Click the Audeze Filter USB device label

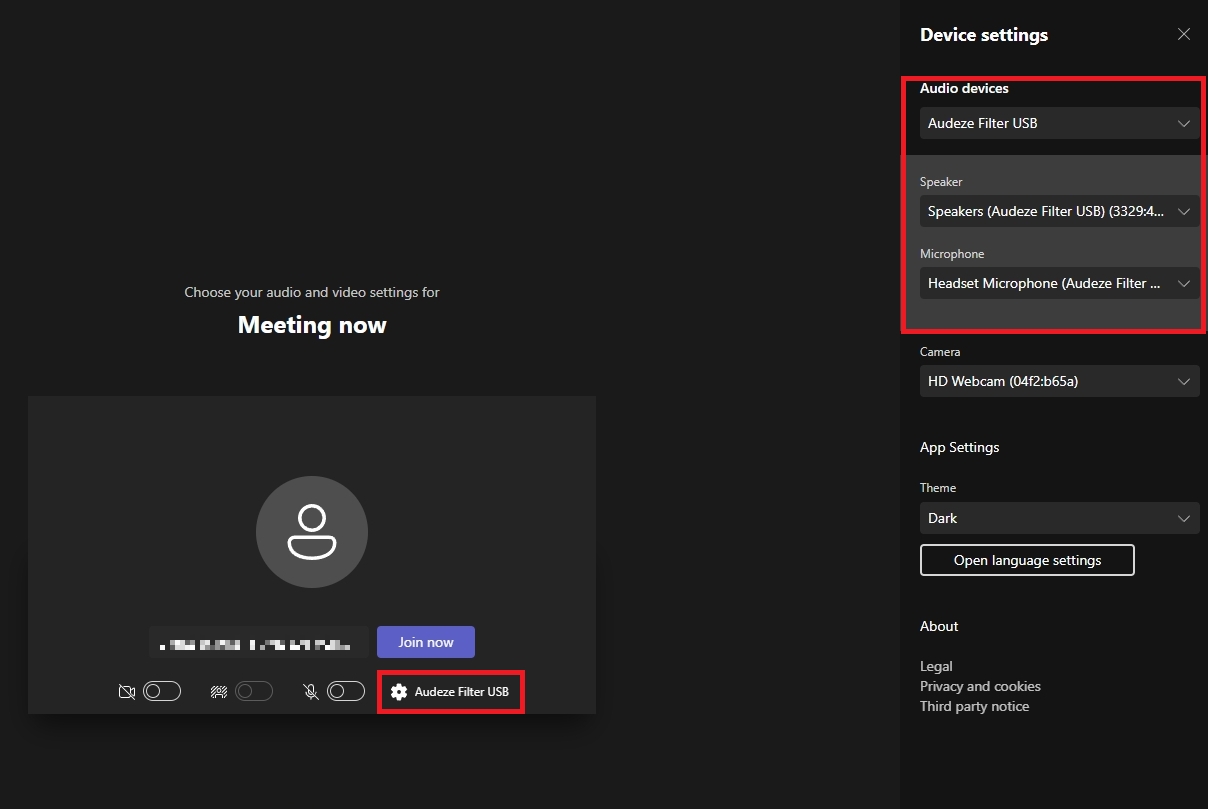462,692
